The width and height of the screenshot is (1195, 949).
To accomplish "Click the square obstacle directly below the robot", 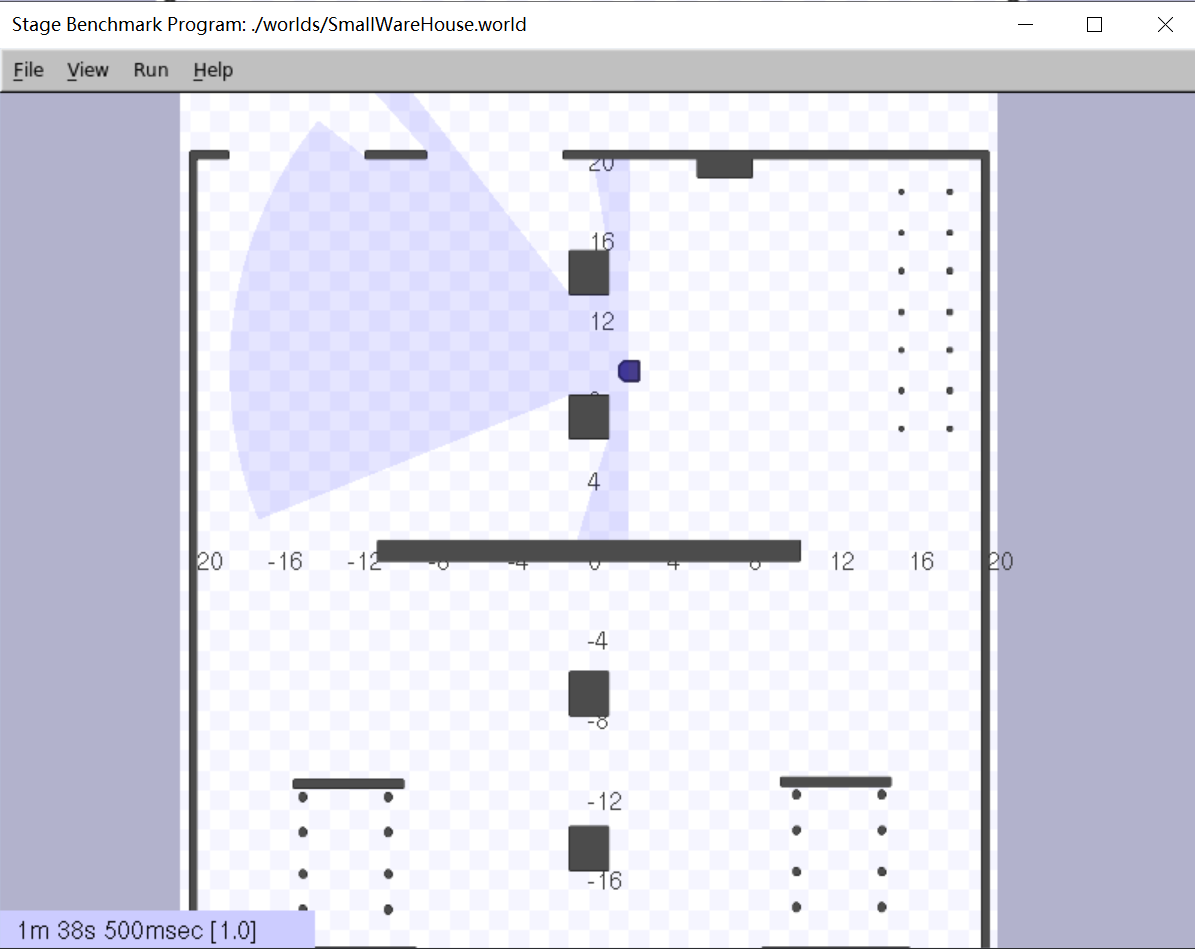I will coord(589,417).
